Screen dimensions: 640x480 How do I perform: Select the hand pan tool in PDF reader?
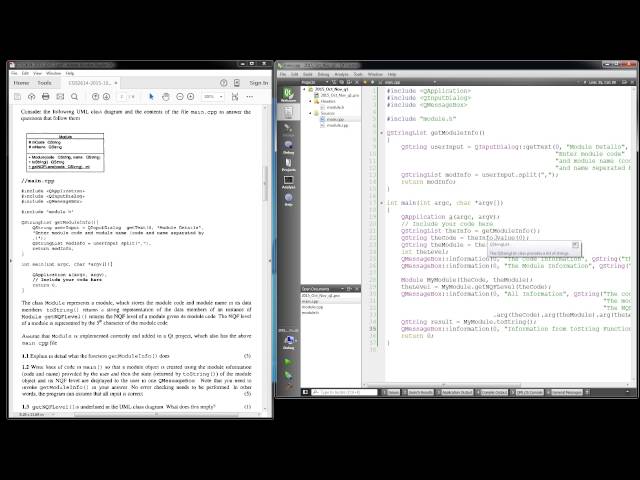coord(165,97)
